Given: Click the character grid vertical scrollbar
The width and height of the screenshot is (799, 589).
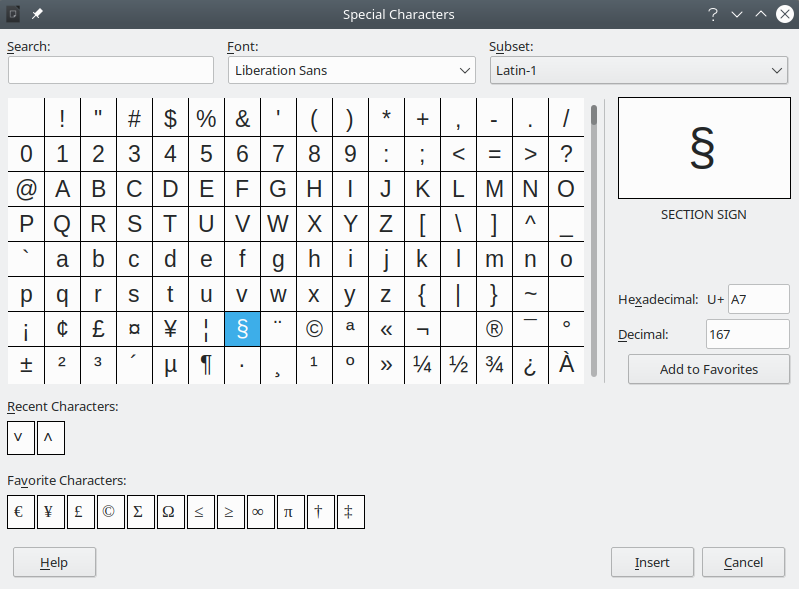Looking at the screenshot, I should tap(594, 239).
